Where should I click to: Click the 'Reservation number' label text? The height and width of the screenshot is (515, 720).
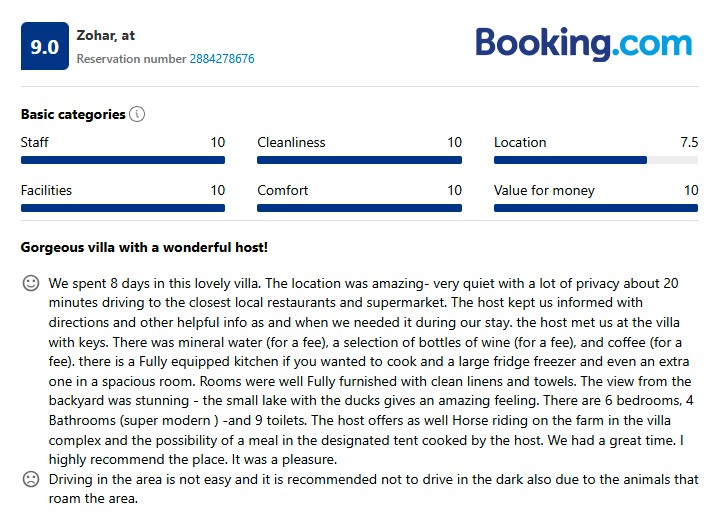pyautogui.click(x=131, y=59)
